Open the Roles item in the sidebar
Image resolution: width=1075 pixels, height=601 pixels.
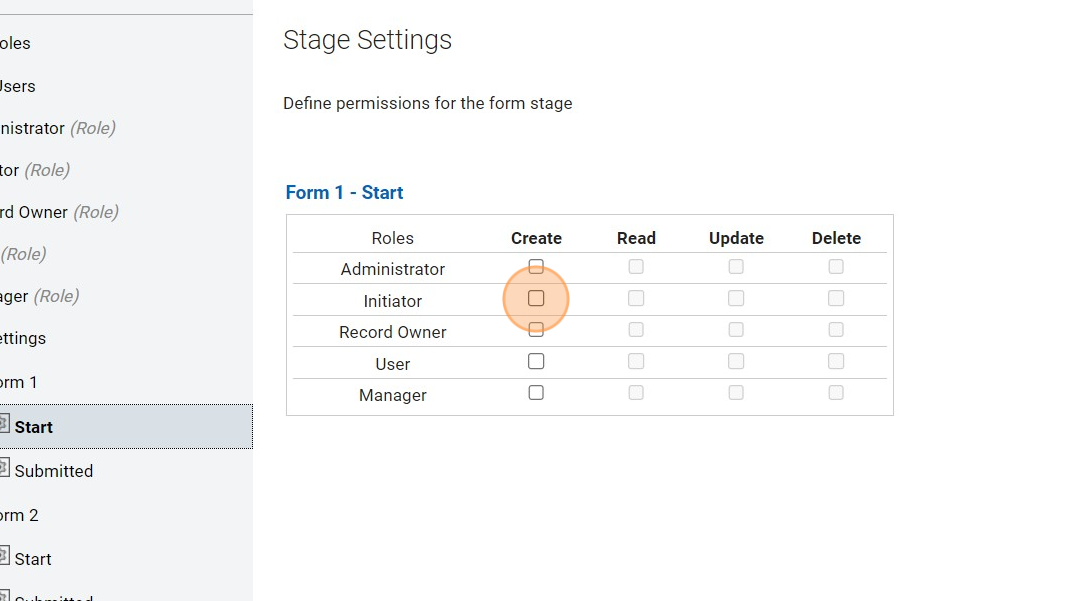tap(15, 43)
